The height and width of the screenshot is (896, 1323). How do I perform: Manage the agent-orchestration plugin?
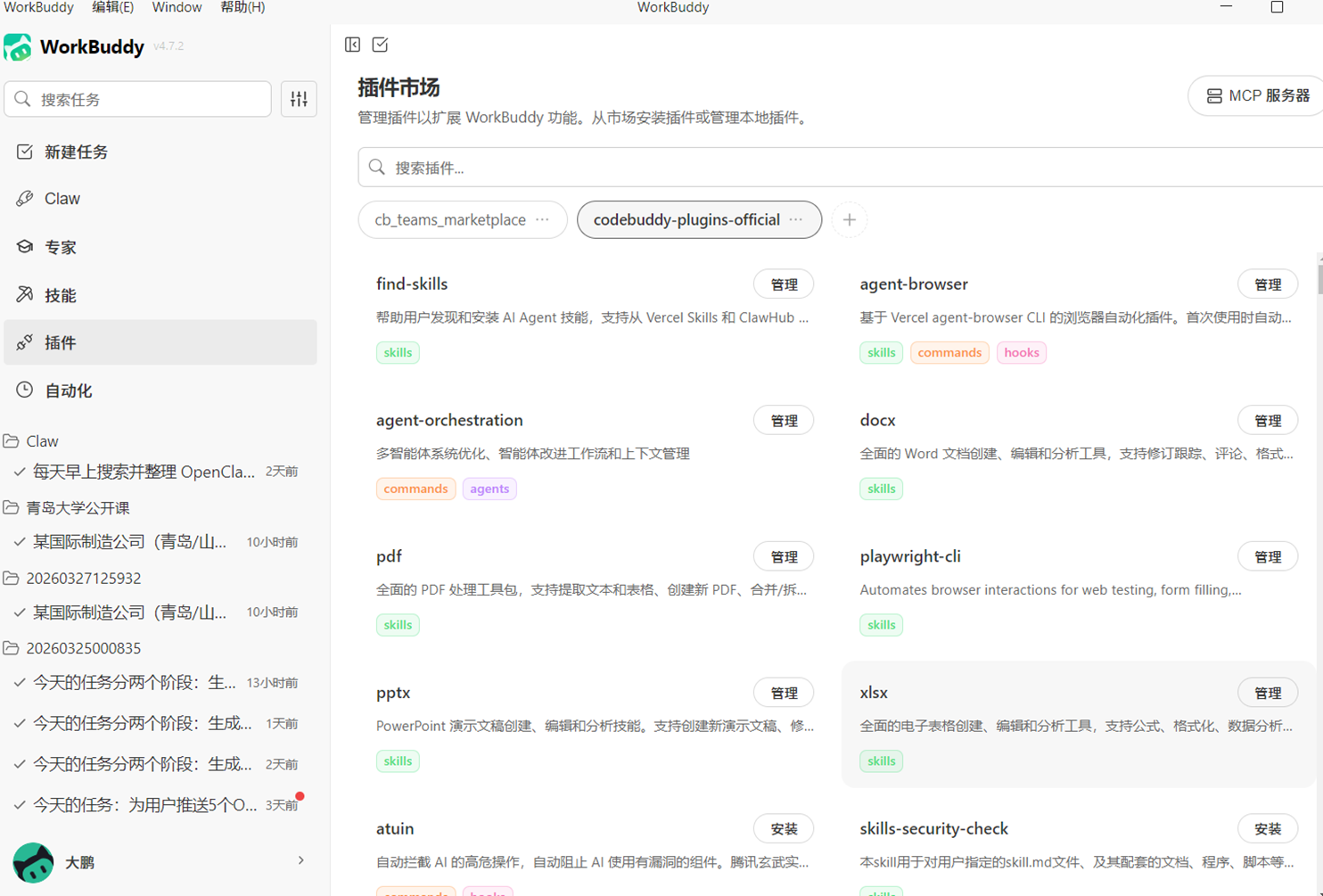coord(784,421)
